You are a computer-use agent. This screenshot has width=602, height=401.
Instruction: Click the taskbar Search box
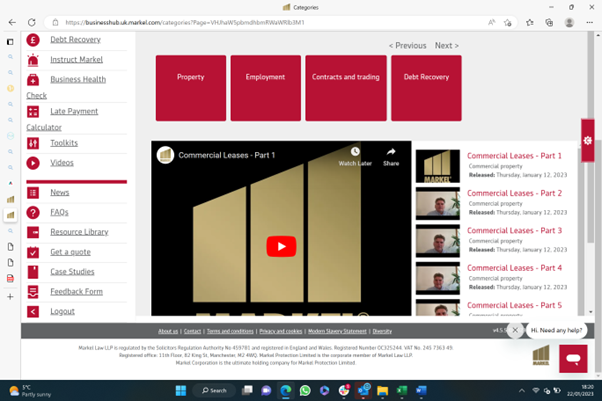click(214, 391)
